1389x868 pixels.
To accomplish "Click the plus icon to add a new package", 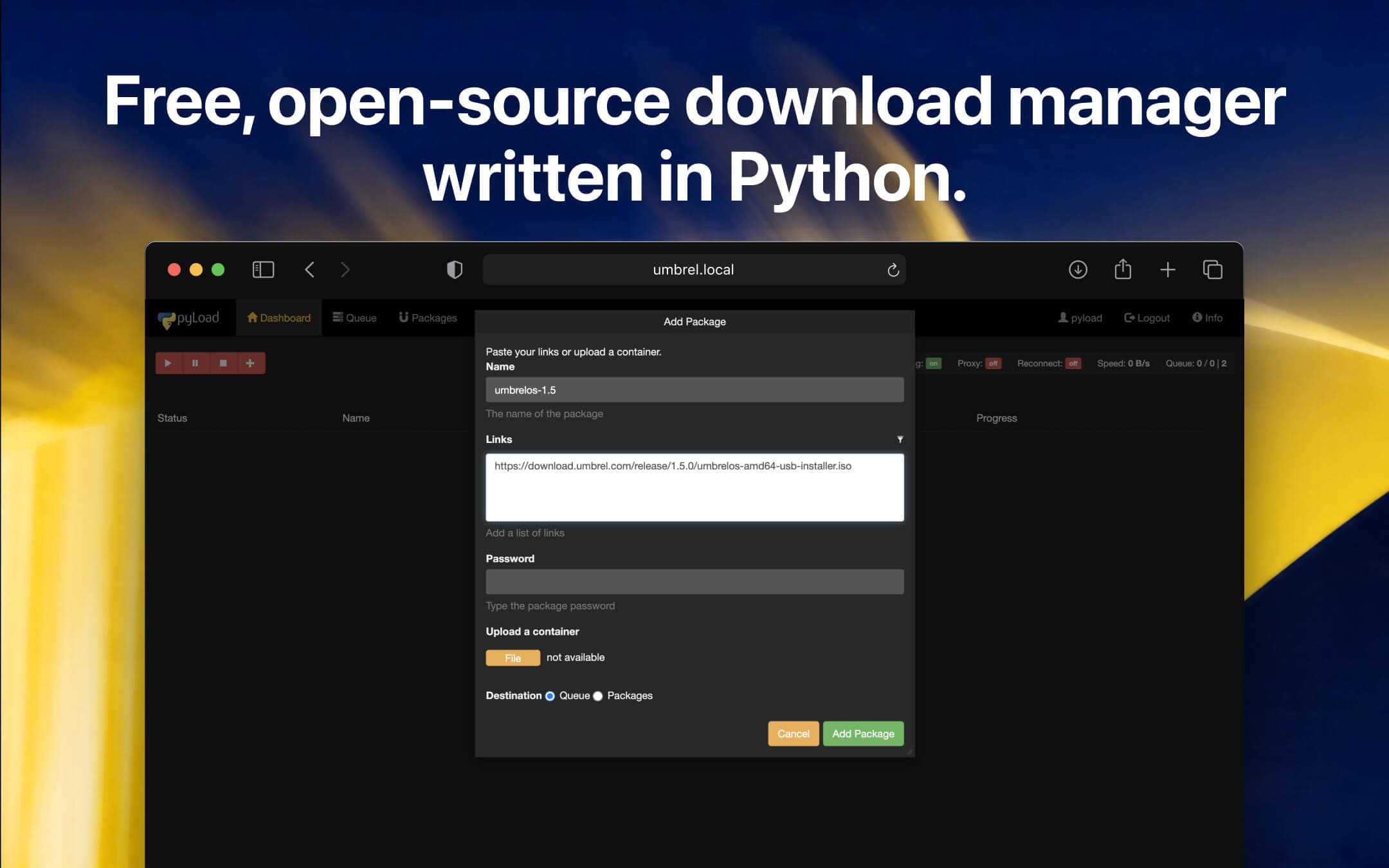I will coord(250,363).
